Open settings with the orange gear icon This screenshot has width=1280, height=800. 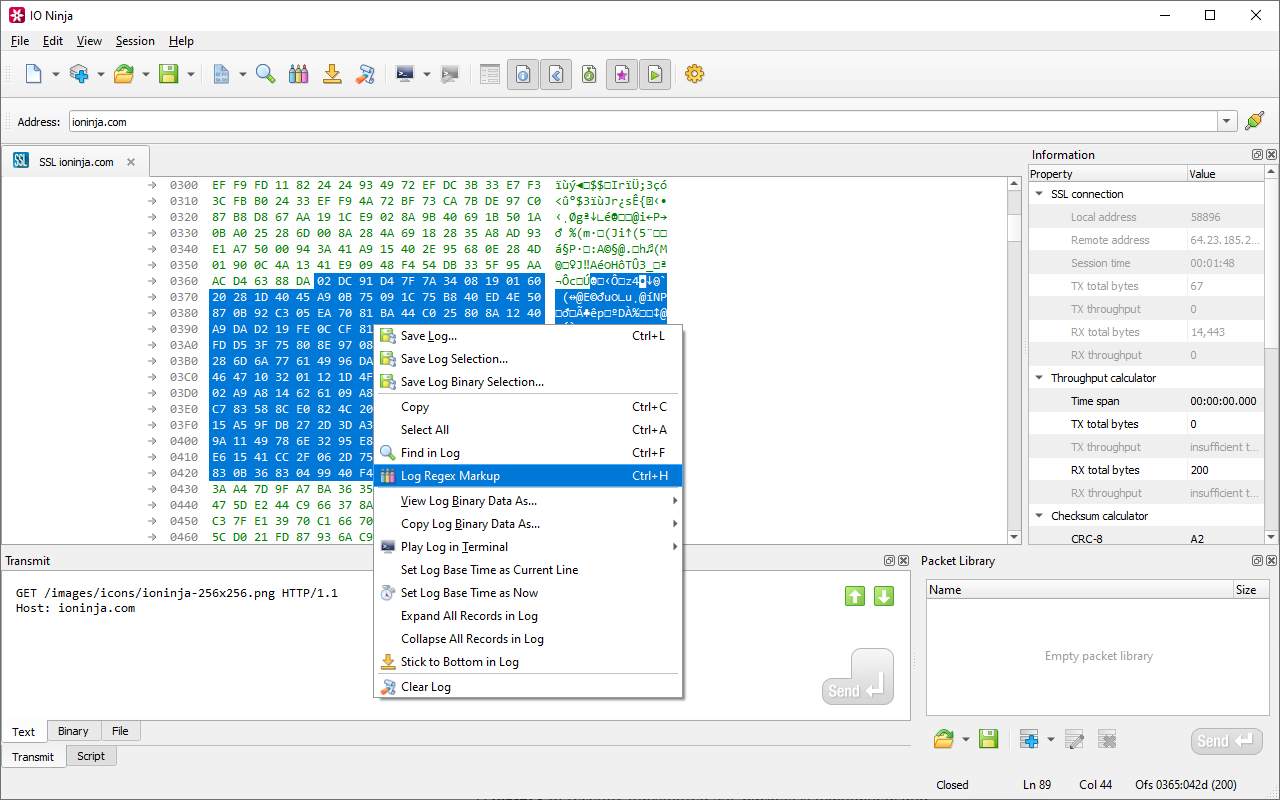coord(695,74)
